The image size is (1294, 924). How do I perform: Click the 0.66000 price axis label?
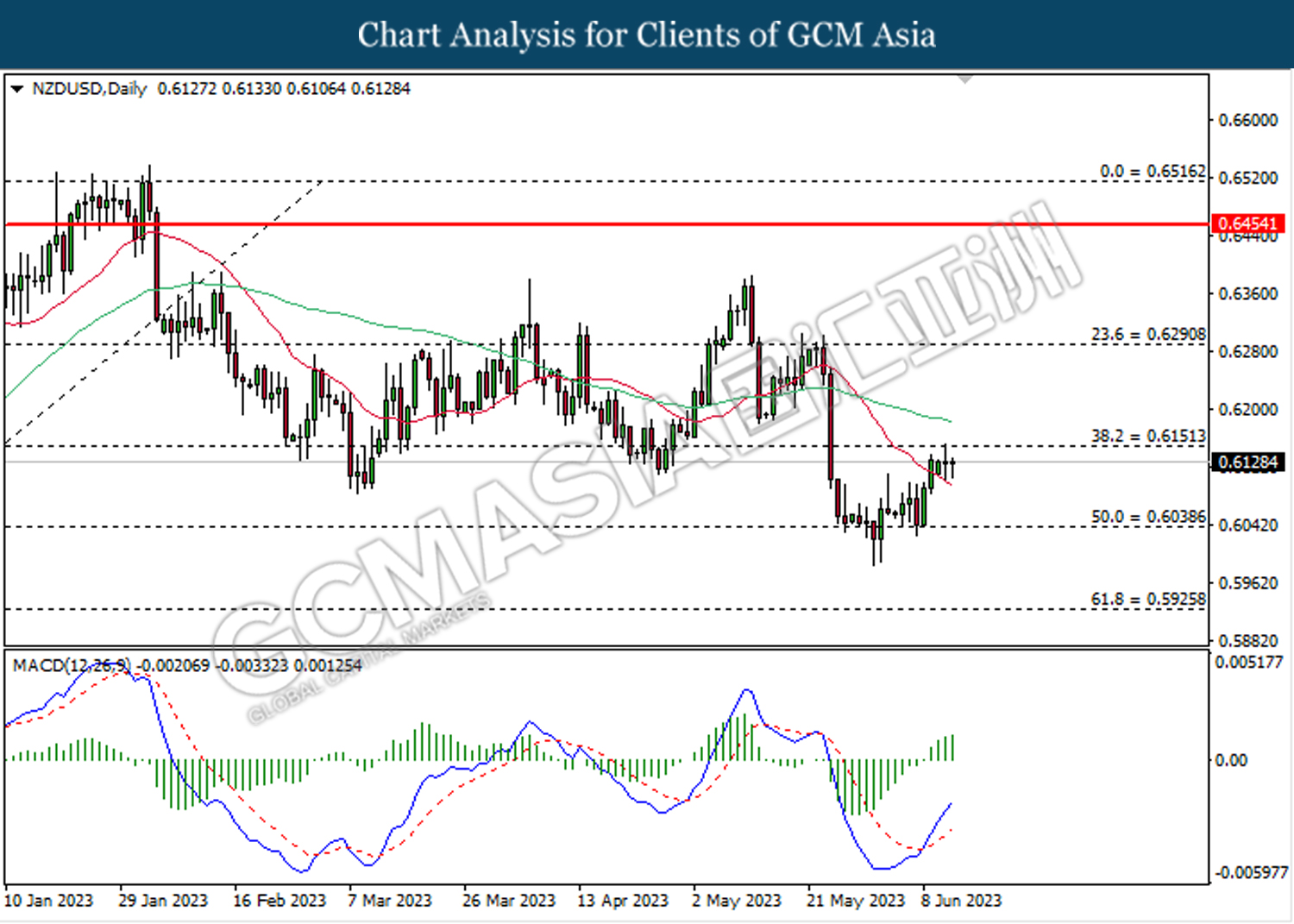(1247, 120)
